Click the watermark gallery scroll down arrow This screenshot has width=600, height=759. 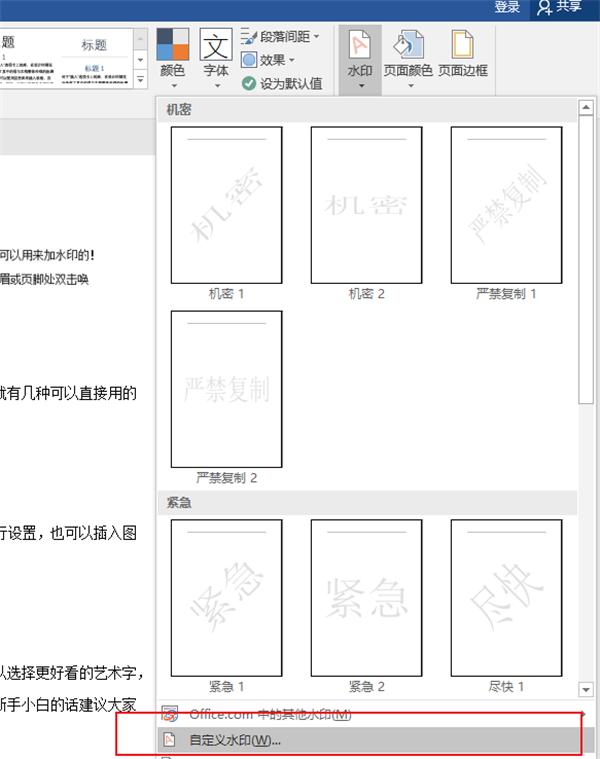click(586, 689)
